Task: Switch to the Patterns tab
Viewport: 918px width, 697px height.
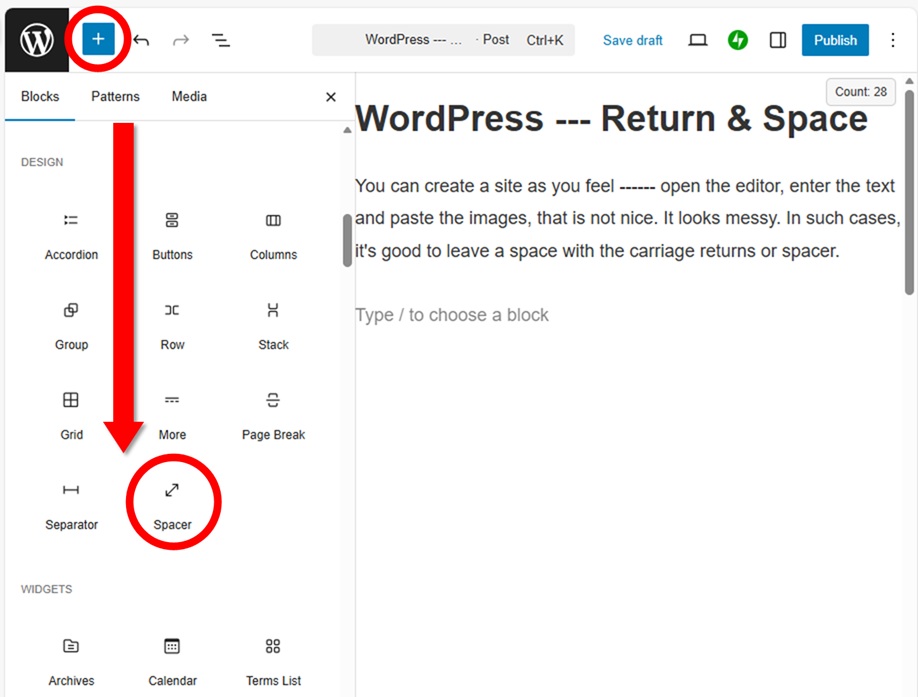Action: [115, 97]
